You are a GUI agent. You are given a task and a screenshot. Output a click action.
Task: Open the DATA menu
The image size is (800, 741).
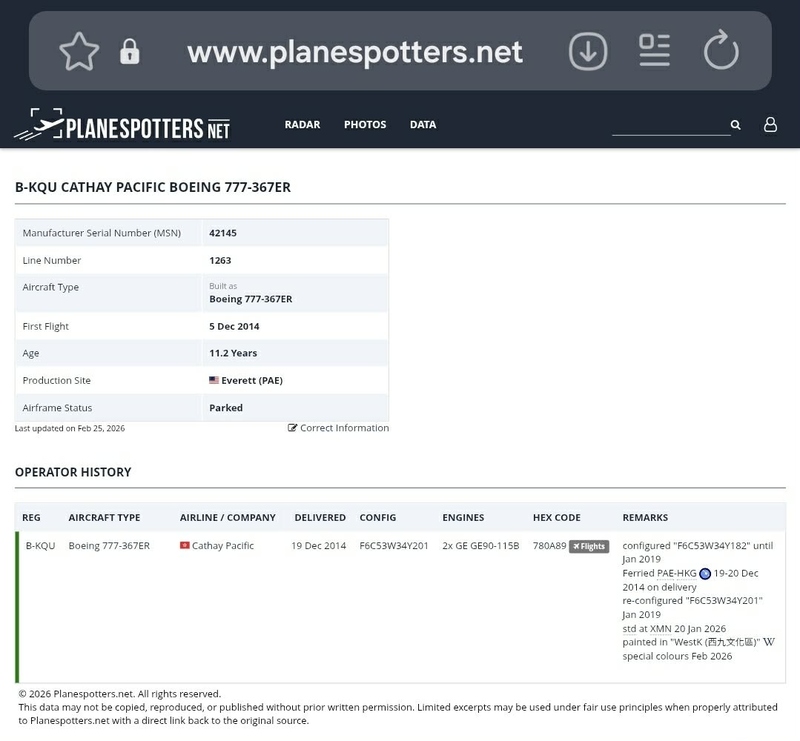(x=423, y=125)
